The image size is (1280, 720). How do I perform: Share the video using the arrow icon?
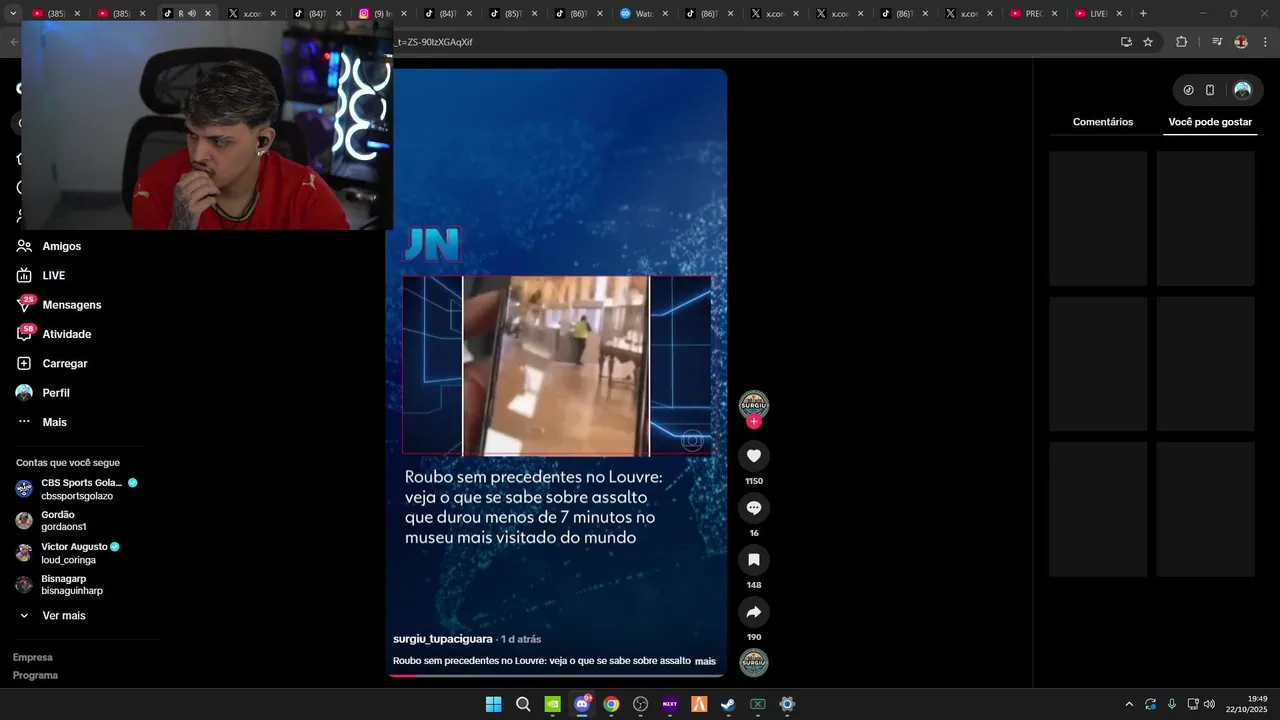tap(754, 612)
